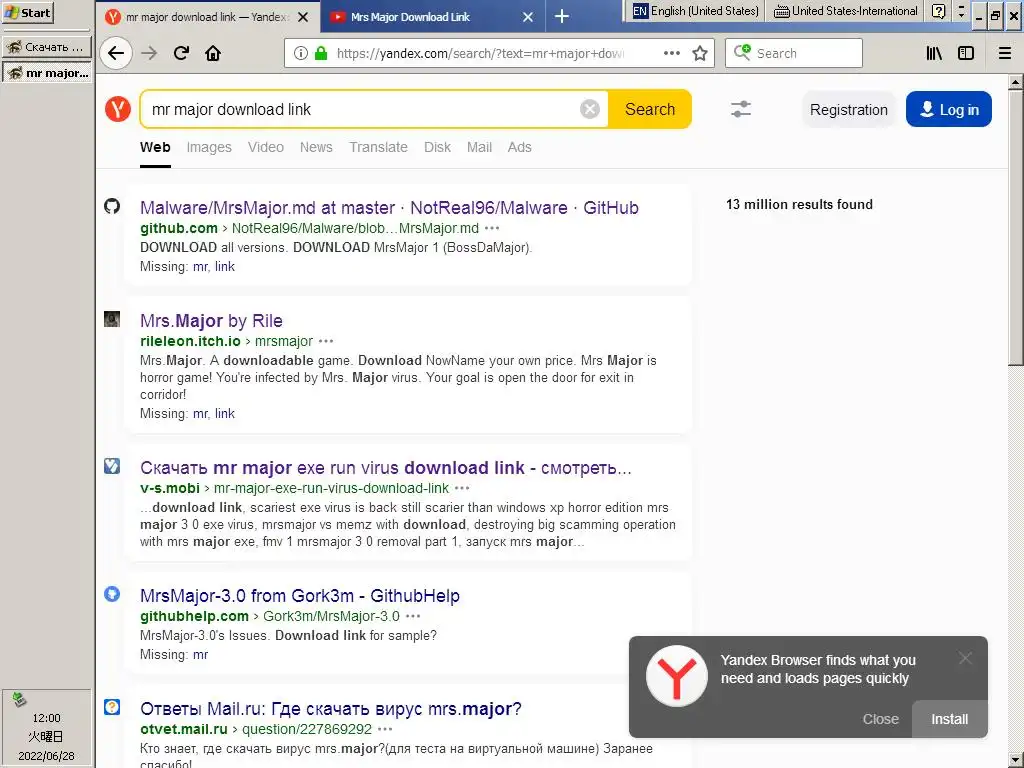The height and width of the screenshot is (768, 1024).
Task: Open Yandex search settings sliders icon
Action: point(741,109)
